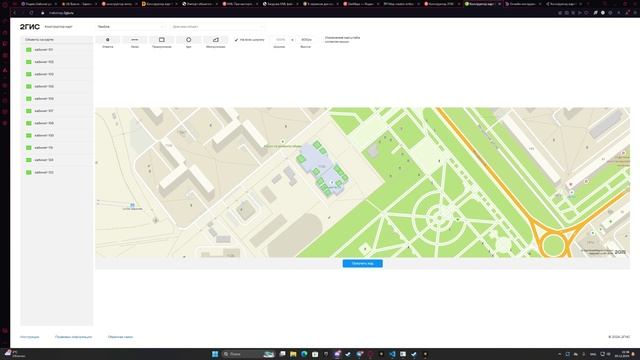640x360 pixels.
Task: Open the Windows Start menu
Action: pyautogui.click(x=215, y=354)
